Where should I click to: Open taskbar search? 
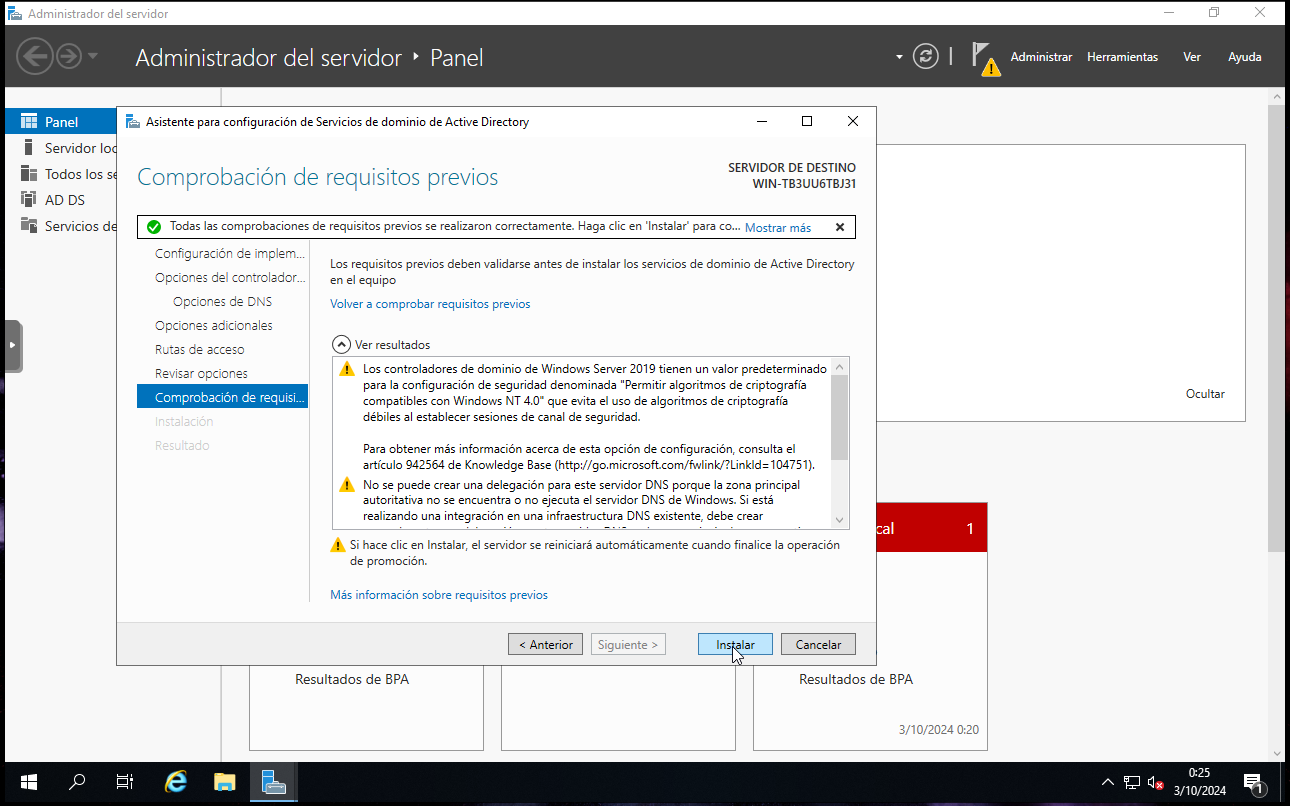(x=77, y=782)
